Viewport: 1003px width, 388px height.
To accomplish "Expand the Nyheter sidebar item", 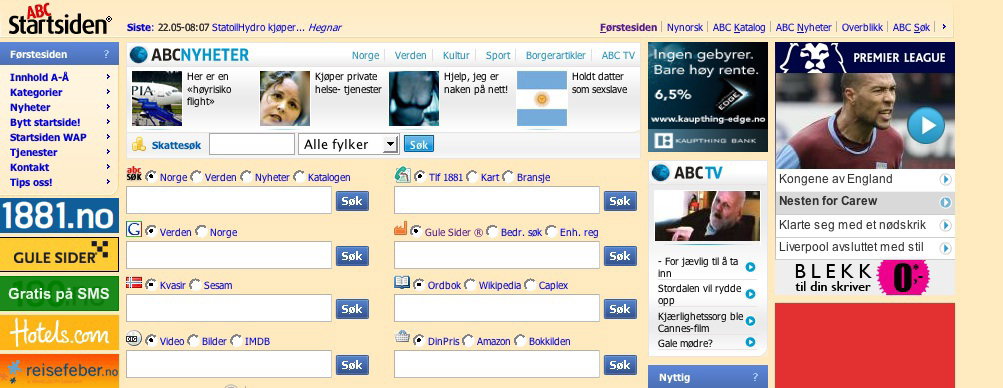I will pyautogui.click(x=108, y=107).
